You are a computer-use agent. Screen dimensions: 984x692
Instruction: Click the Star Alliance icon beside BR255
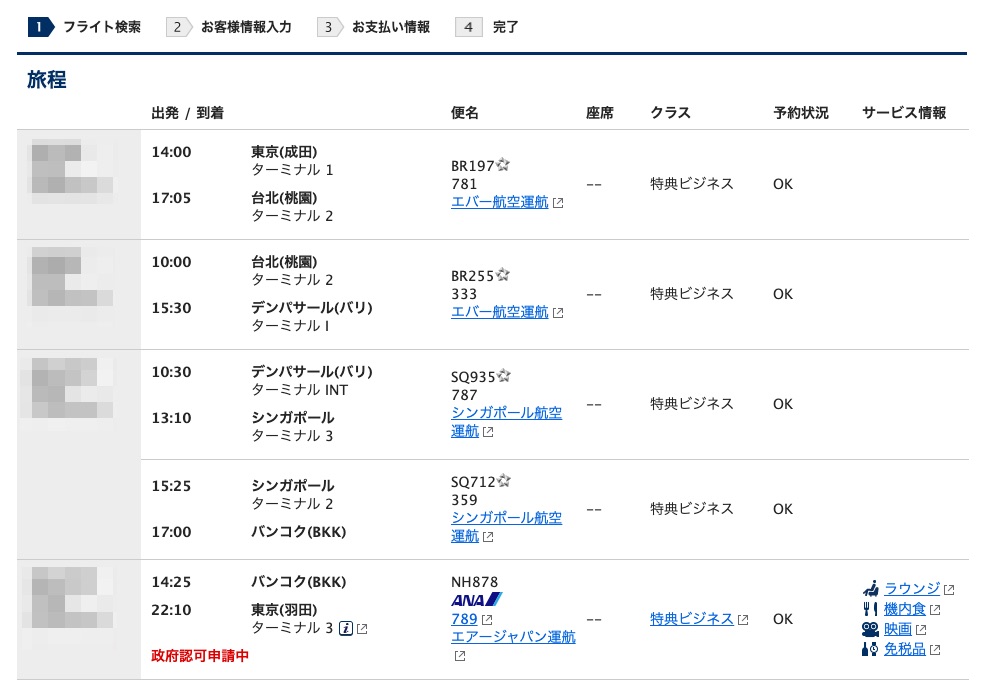click(504, 274)
